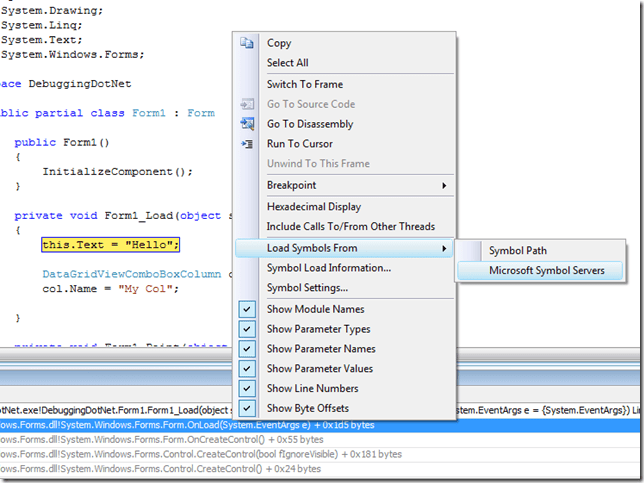Click the Run To Cursor icon

248,144
